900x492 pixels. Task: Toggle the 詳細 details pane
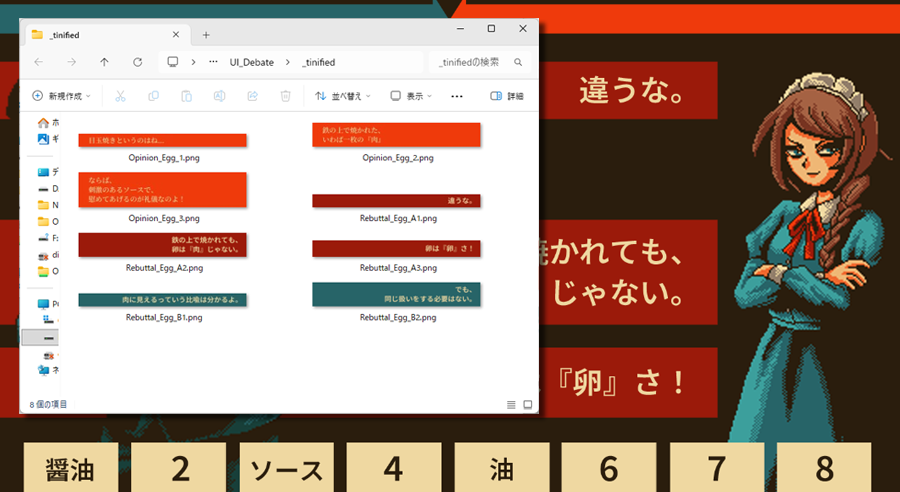click(x=507, y=96)
